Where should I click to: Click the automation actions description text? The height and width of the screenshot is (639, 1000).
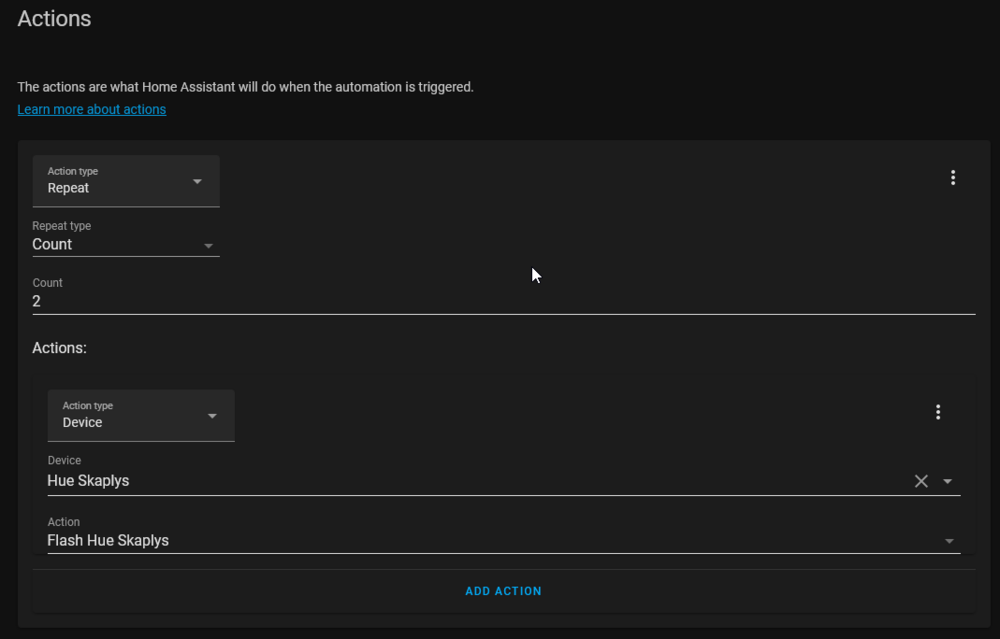pyautogui.click(x=246, y=87)
